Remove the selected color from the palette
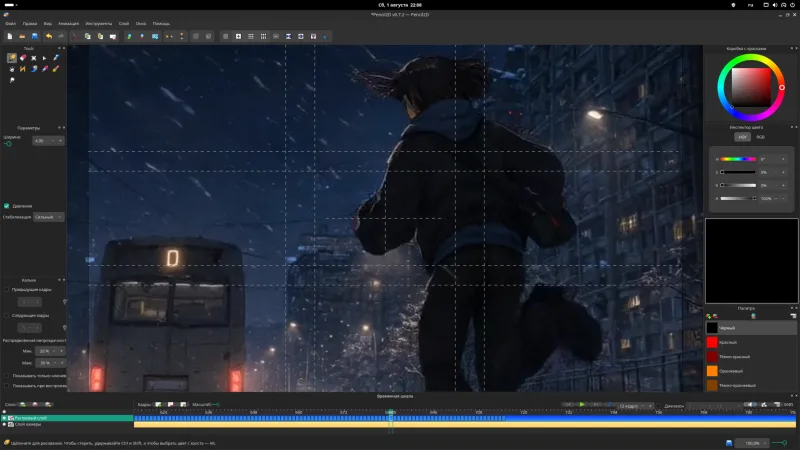Viewport: 800px width, 450px height. [715, 316]
